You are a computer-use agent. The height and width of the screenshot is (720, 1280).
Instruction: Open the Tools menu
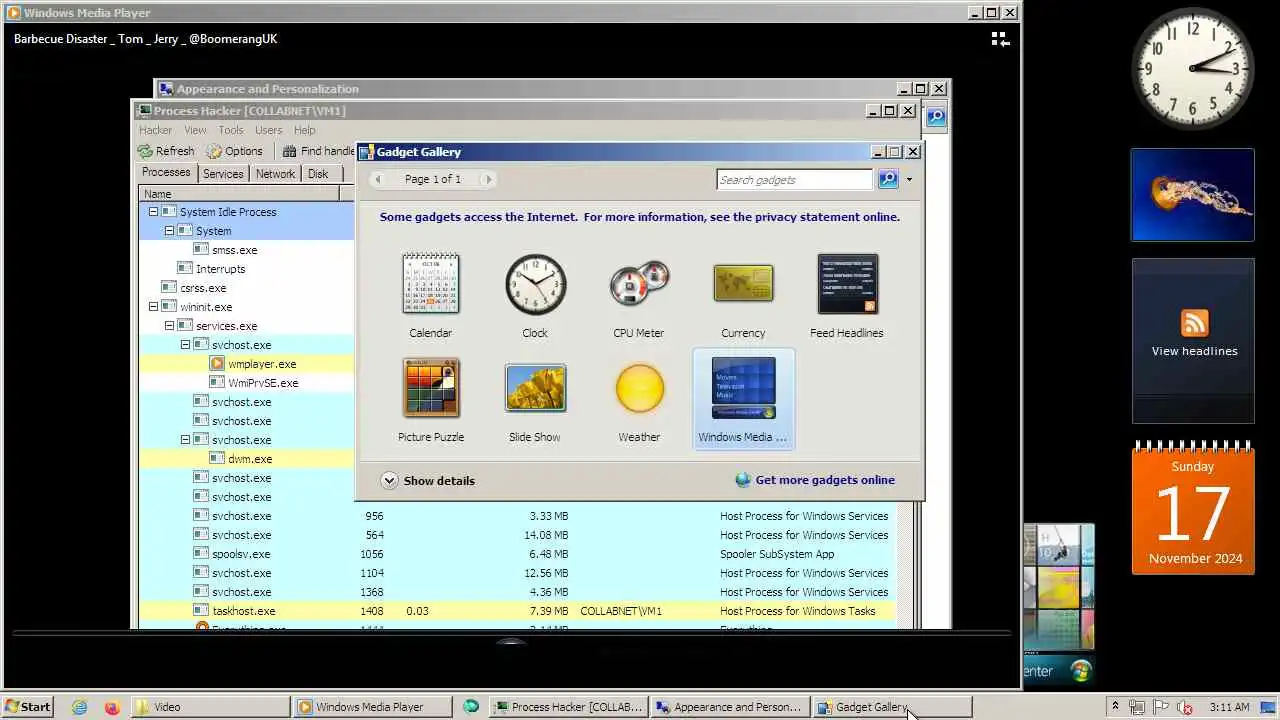tap(231, 130)
